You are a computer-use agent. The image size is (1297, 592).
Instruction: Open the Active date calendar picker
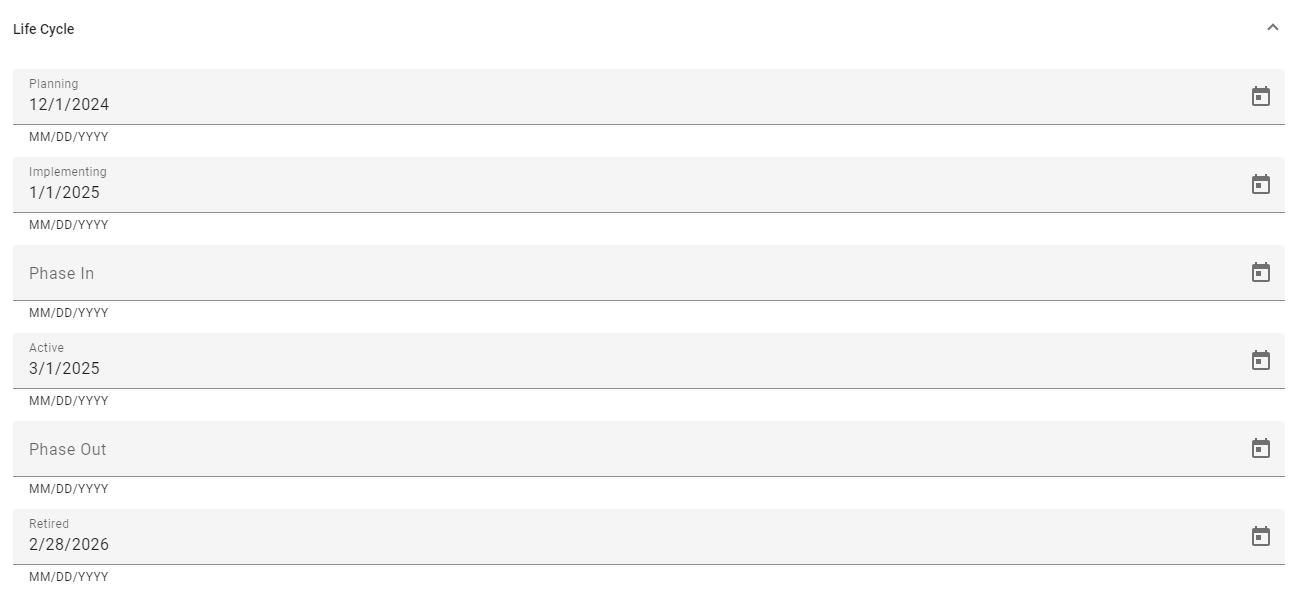coord(1261,360)
